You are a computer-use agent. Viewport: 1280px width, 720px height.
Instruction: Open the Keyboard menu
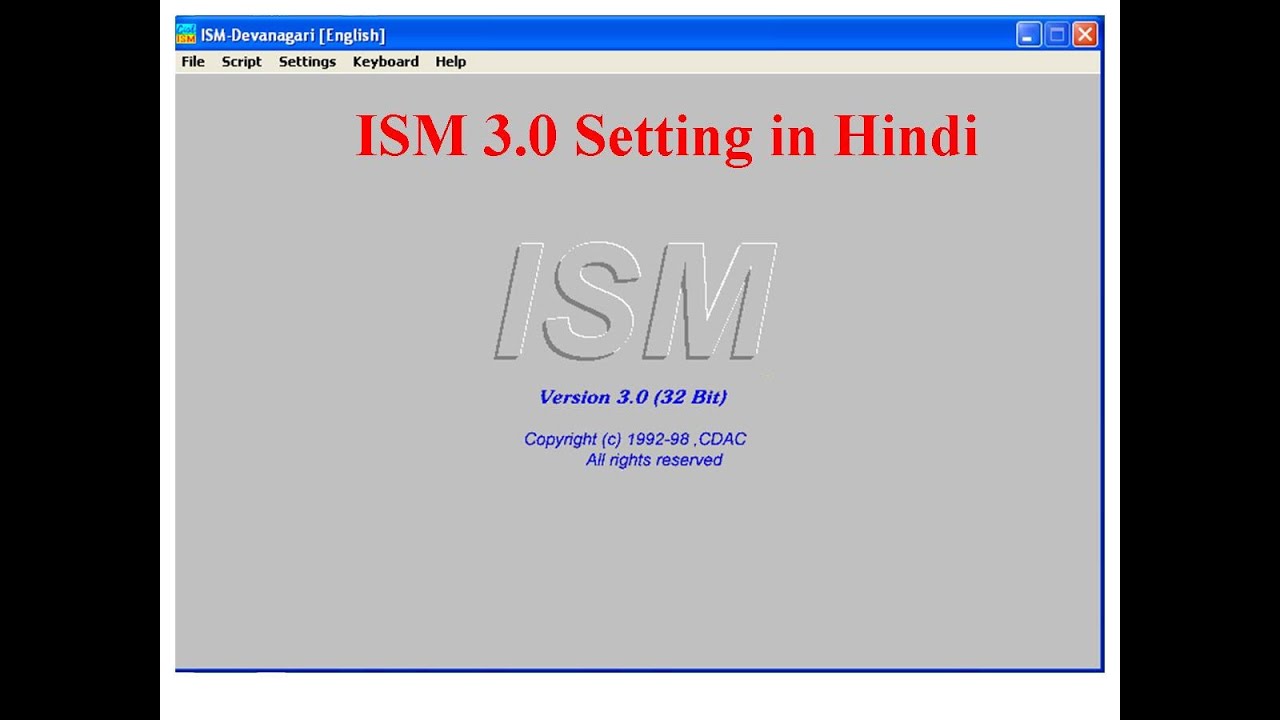(x=385, y=62)
